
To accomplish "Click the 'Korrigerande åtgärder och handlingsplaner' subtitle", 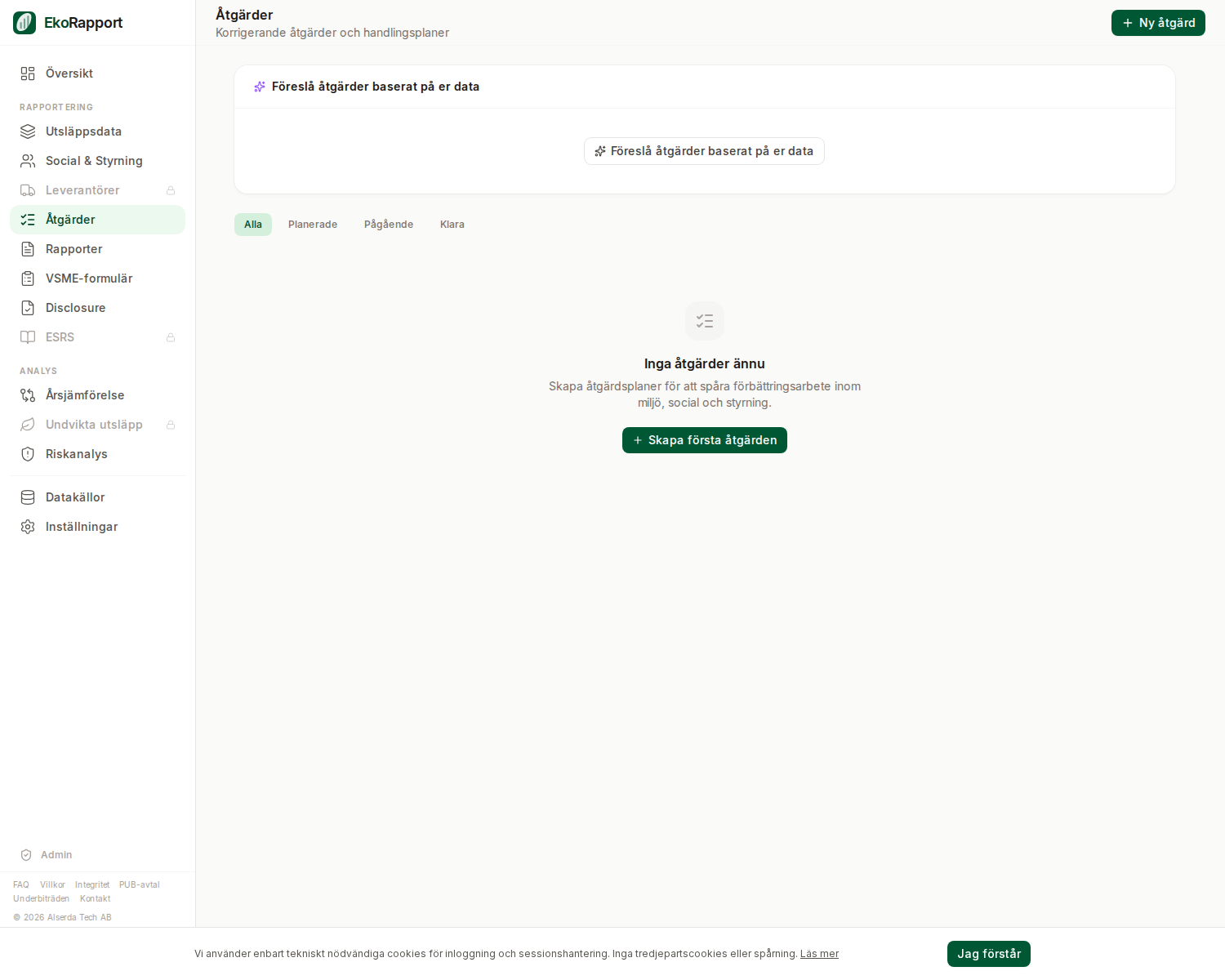I will [332, 33].
